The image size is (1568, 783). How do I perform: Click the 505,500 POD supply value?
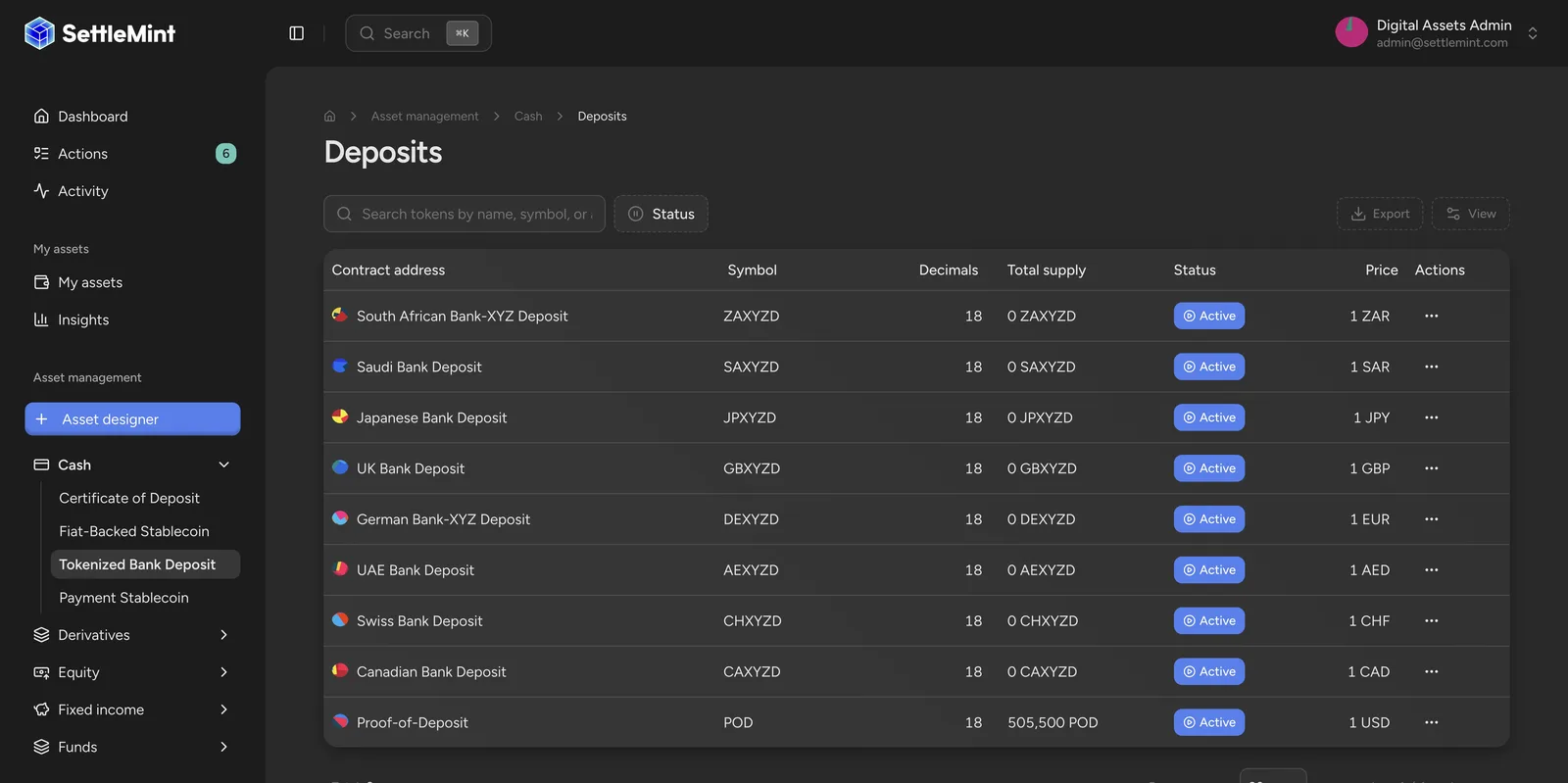1053,722
